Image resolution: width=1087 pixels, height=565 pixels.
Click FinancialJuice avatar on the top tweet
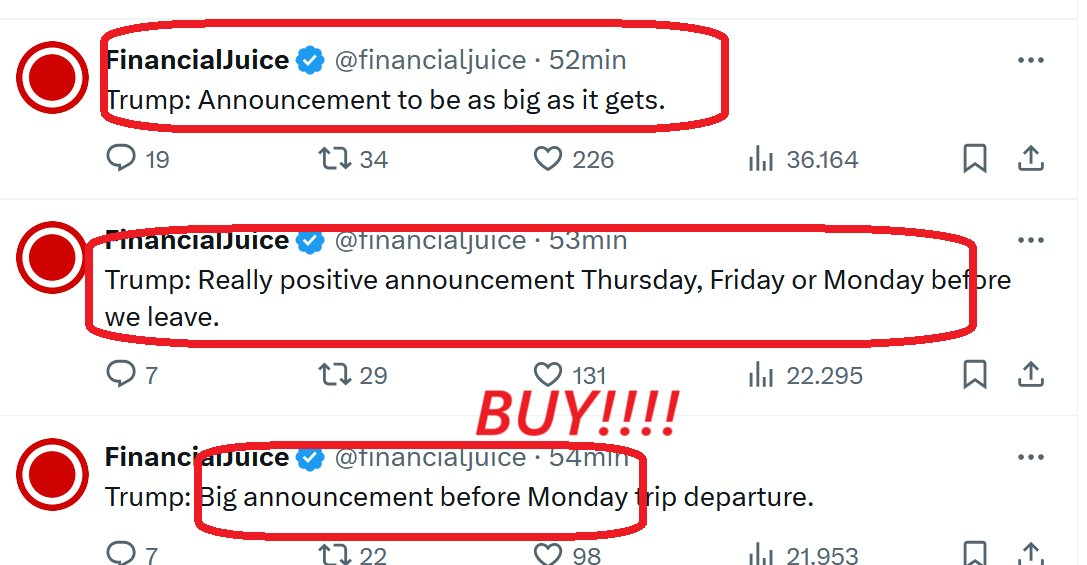pos(53,77)
